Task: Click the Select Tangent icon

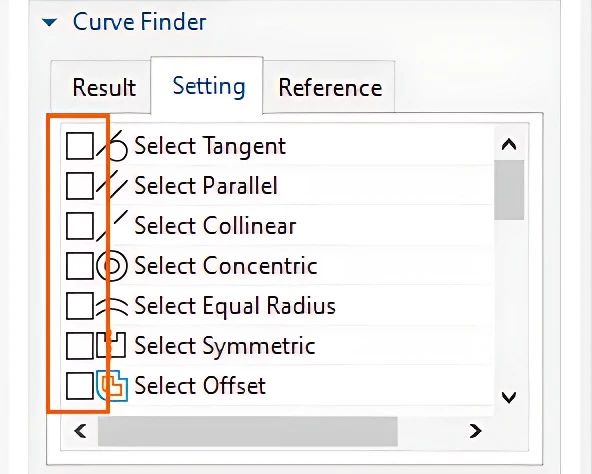Action: [112, 146]
